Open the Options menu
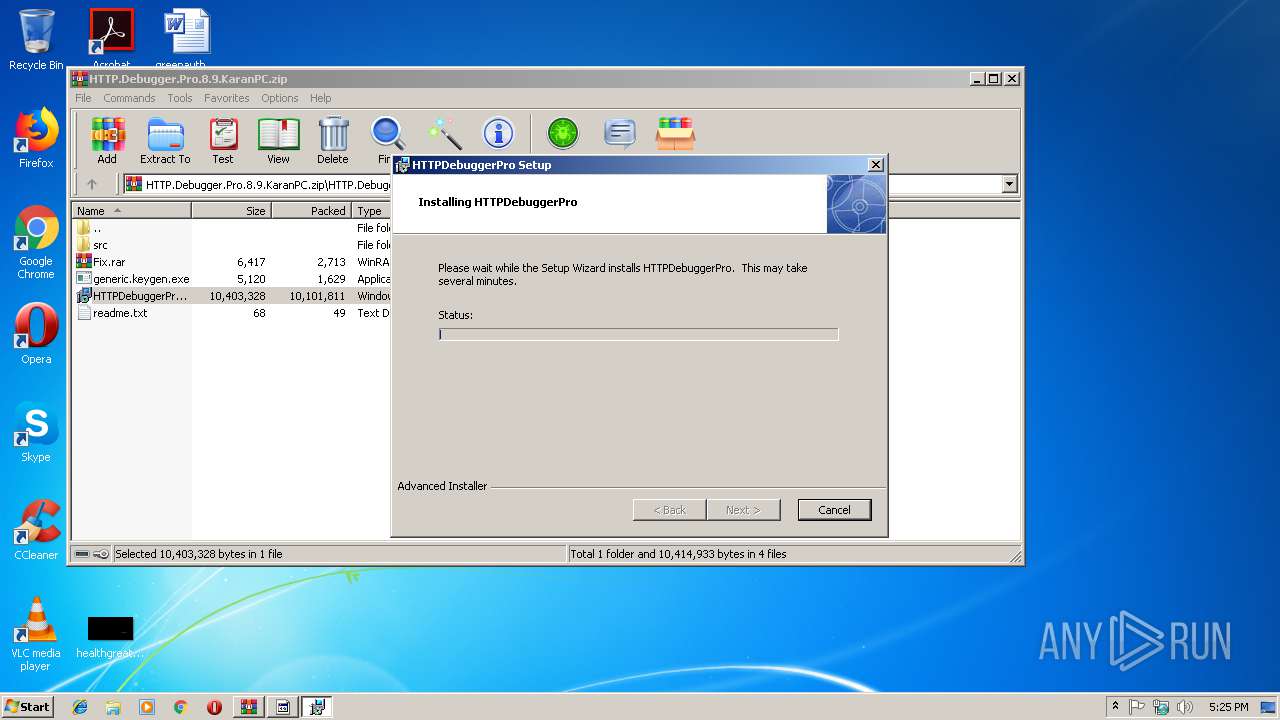Viewport: 1280px width, 720px height. tap(280, 98)
